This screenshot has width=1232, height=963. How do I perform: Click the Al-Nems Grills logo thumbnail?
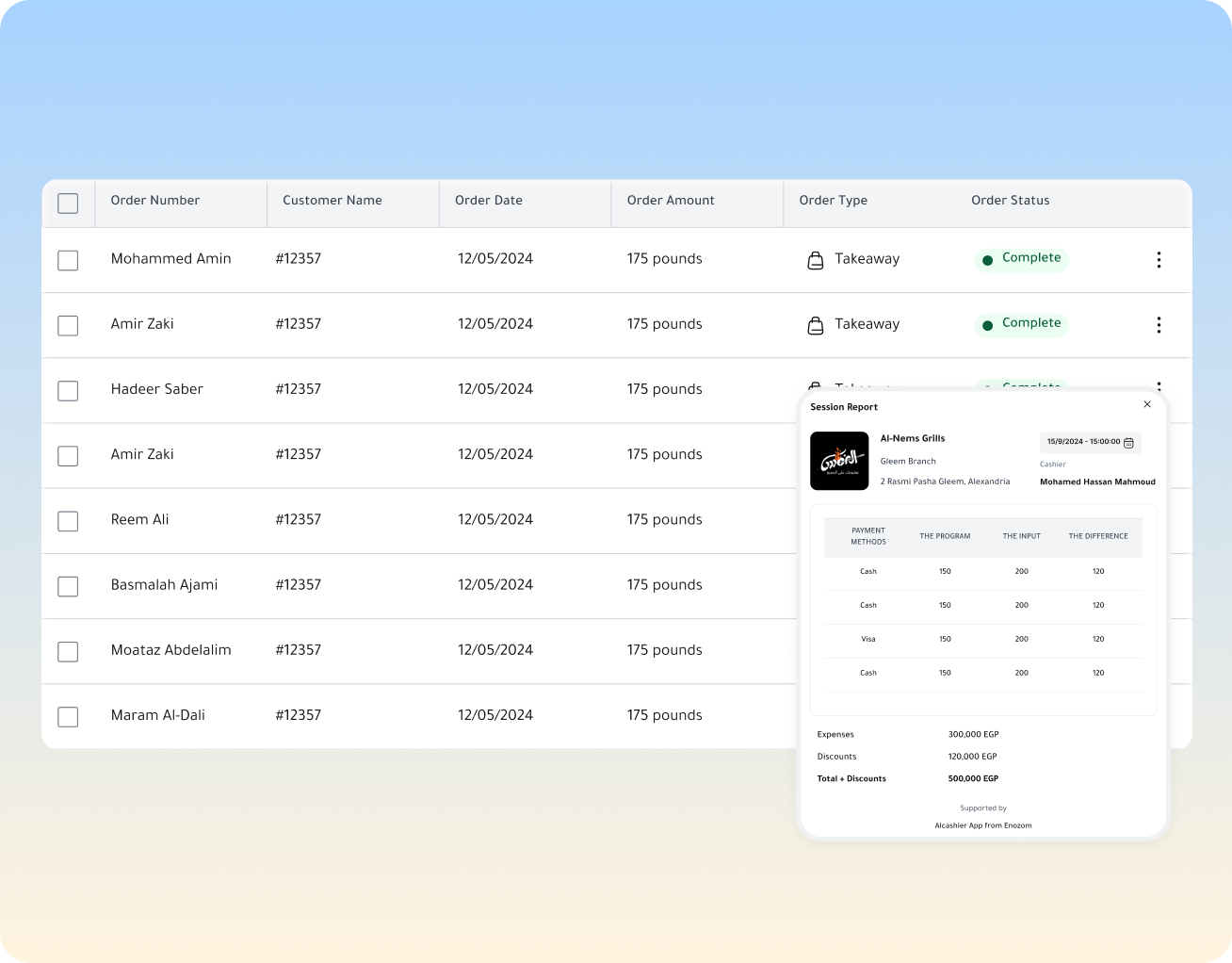coord(839,461)
